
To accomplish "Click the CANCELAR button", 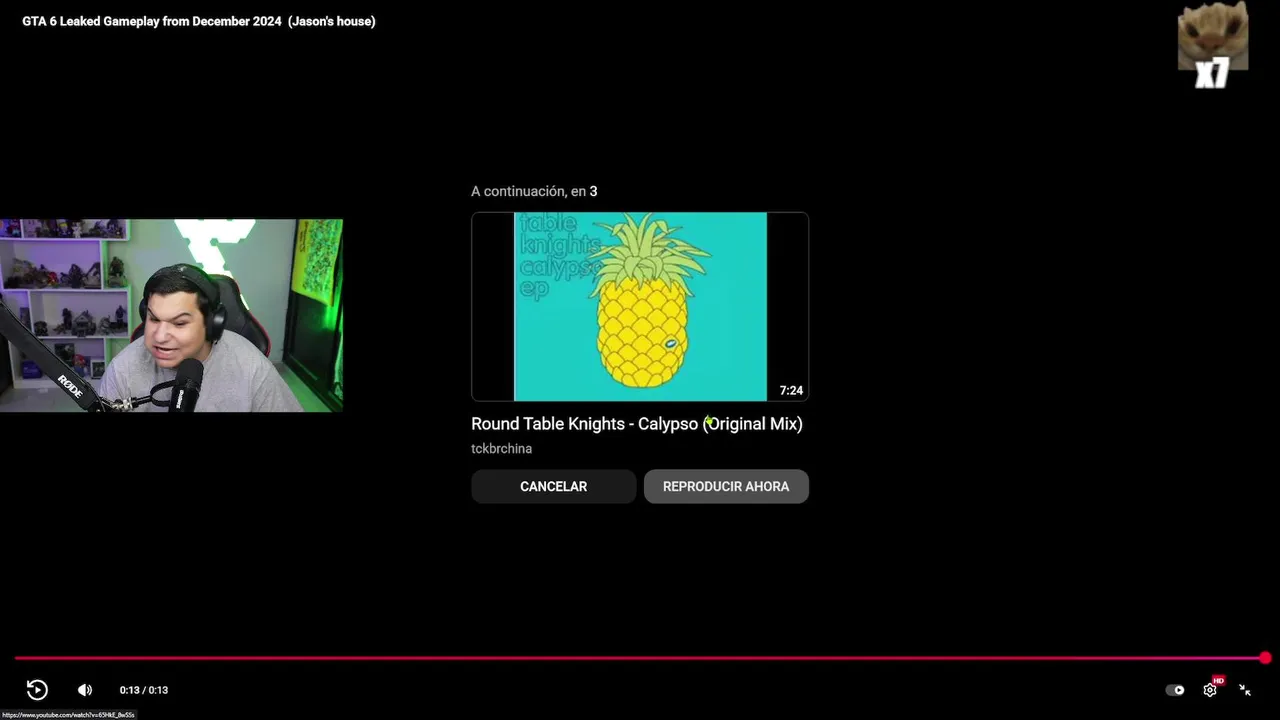I will (553, 486).
